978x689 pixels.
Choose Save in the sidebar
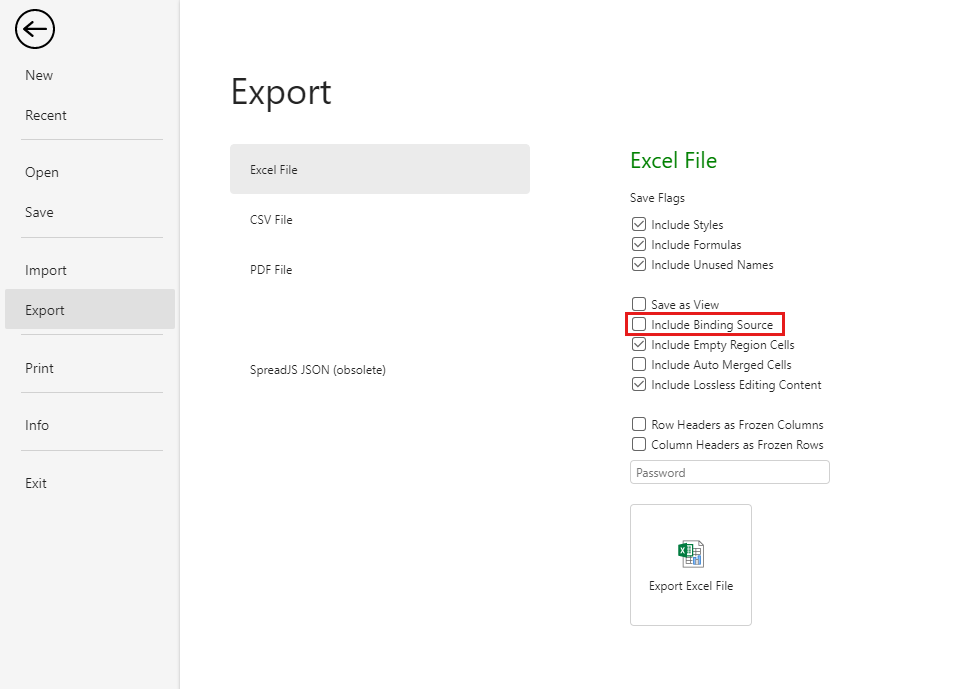point(90,212)
